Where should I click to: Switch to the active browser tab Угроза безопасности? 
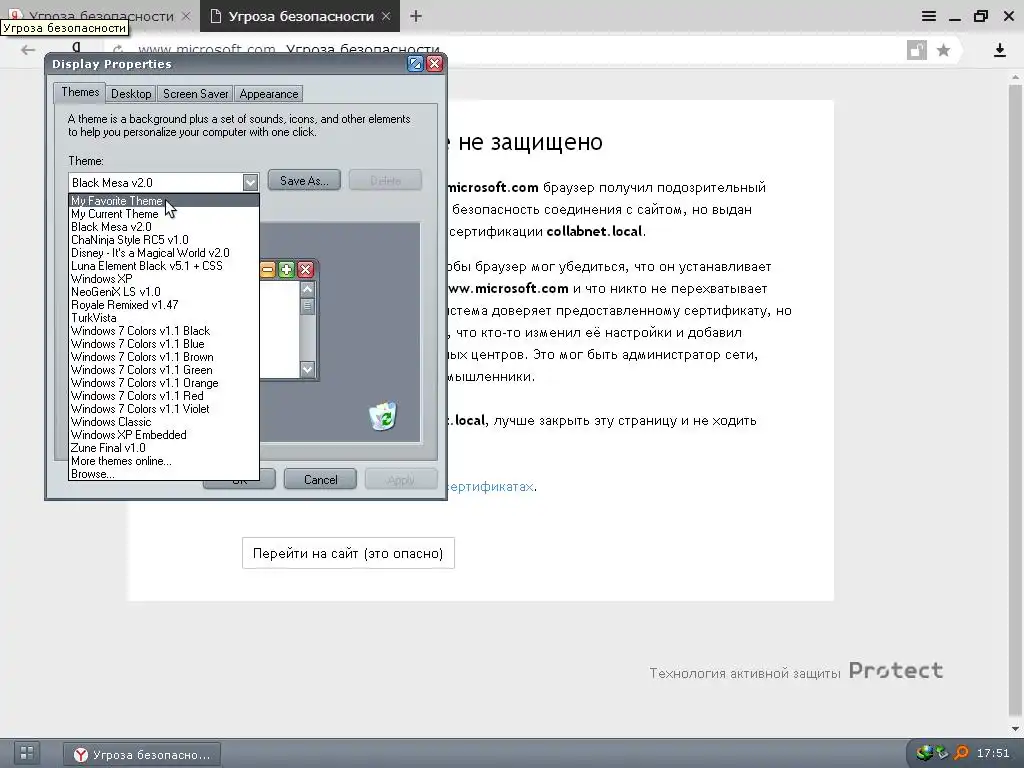[301, 16]
